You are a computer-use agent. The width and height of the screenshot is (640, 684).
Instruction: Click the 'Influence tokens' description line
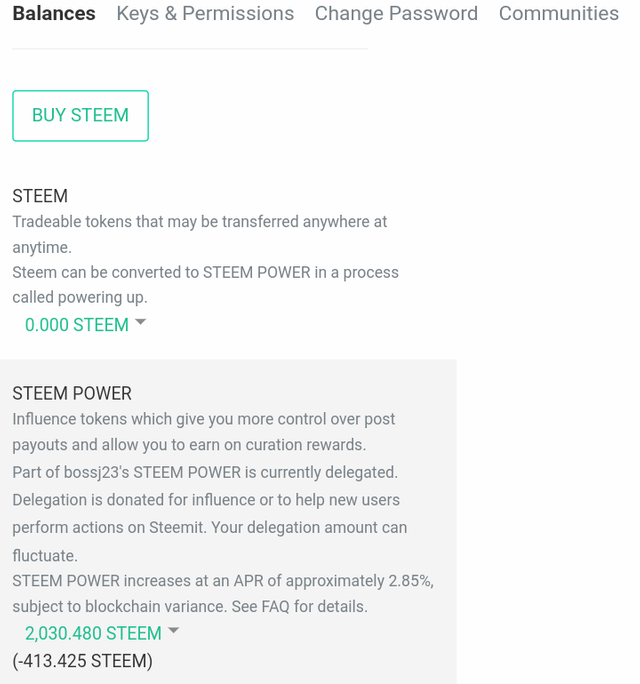(x=203, y=419)
